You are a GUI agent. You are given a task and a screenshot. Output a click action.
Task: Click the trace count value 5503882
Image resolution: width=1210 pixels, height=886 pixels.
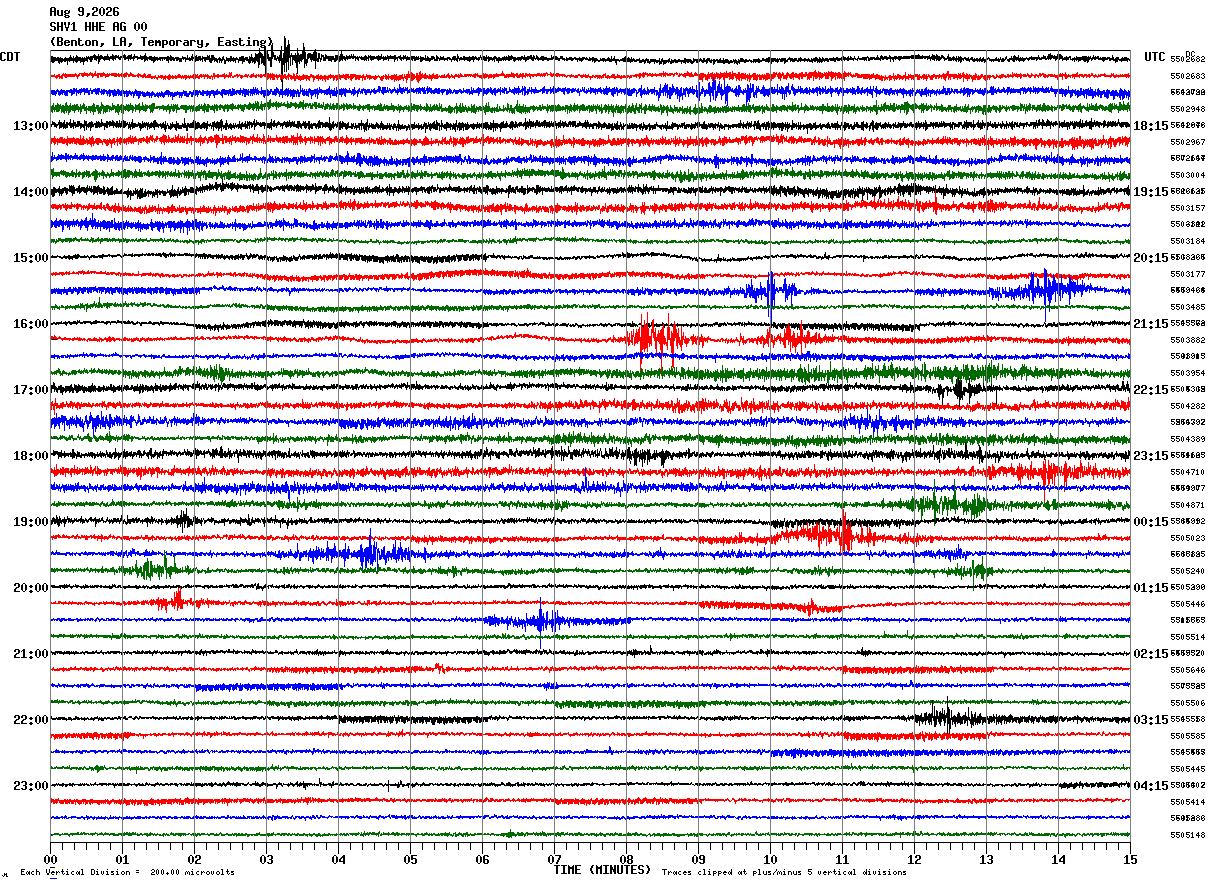pos(1187,340)
